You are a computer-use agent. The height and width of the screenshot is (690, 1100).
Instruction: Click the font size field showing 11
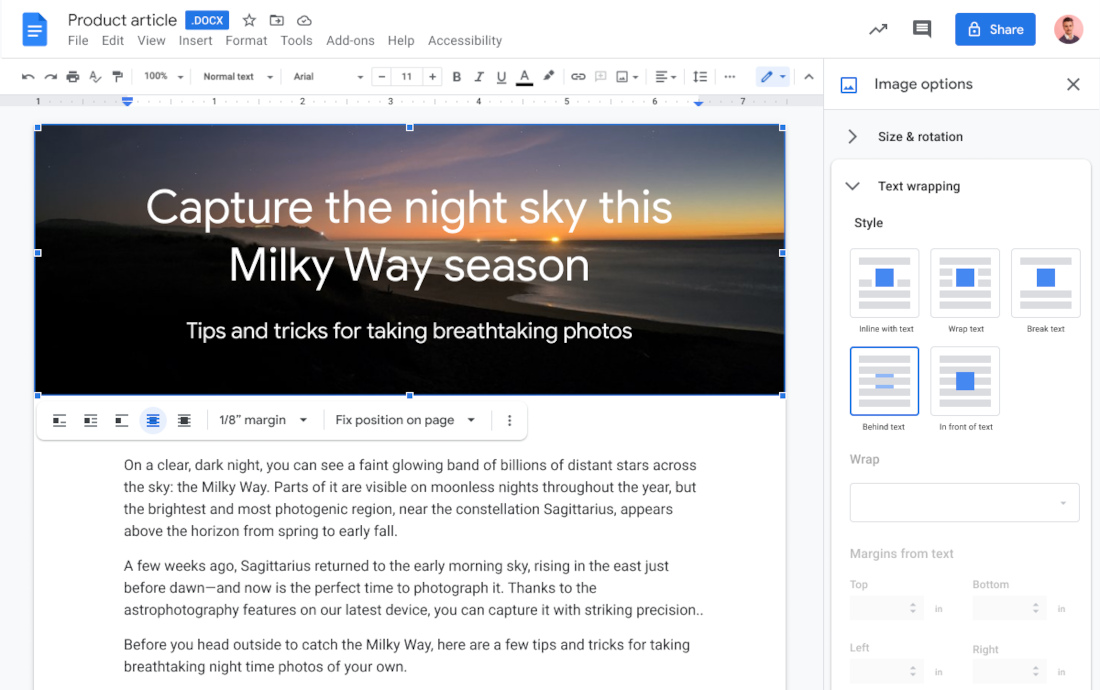click(407, 76)
